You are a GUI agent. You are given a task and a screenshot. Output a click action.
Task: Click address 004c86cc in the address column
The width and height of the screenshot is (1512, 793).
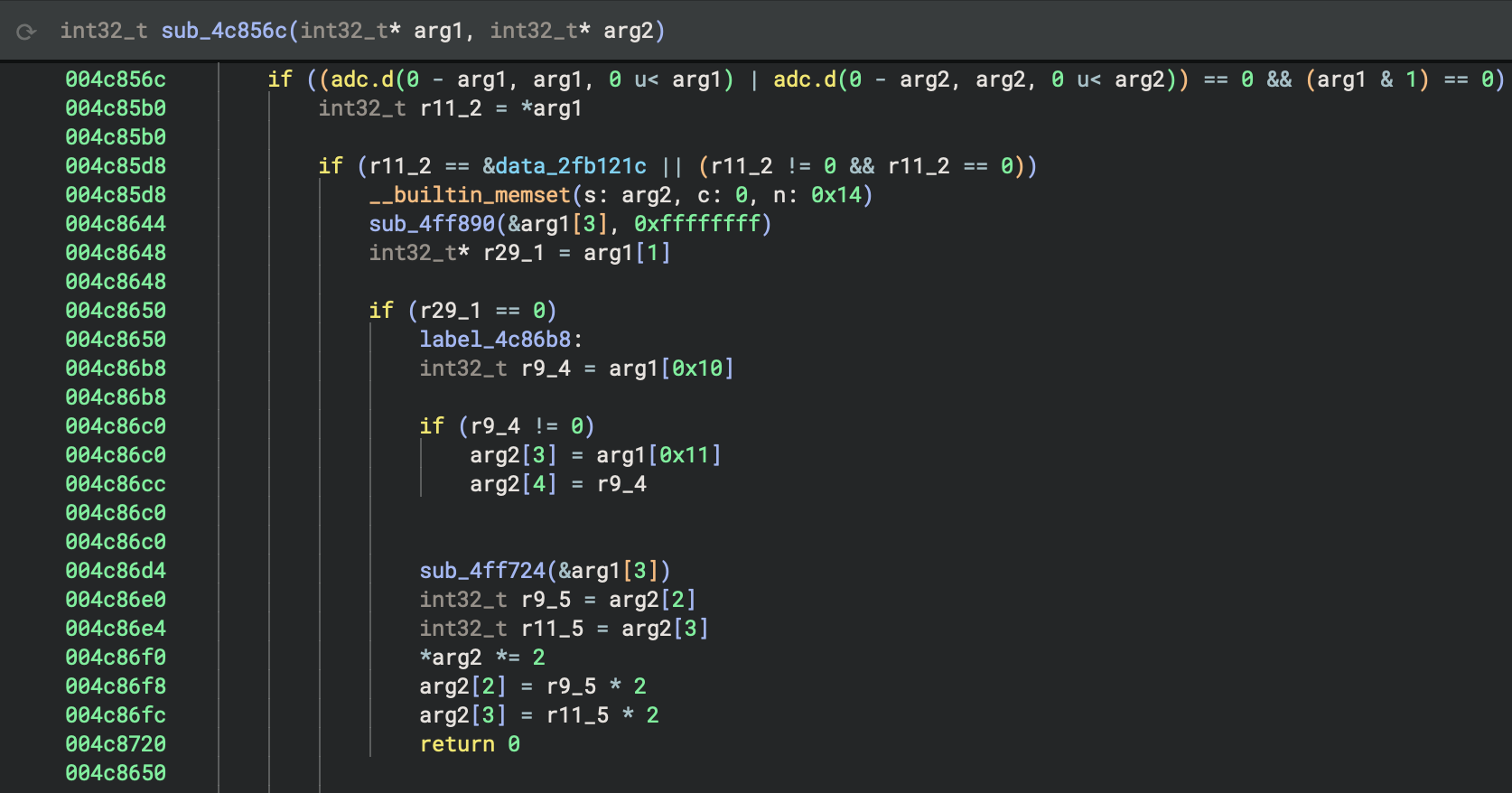coord(116,484)
